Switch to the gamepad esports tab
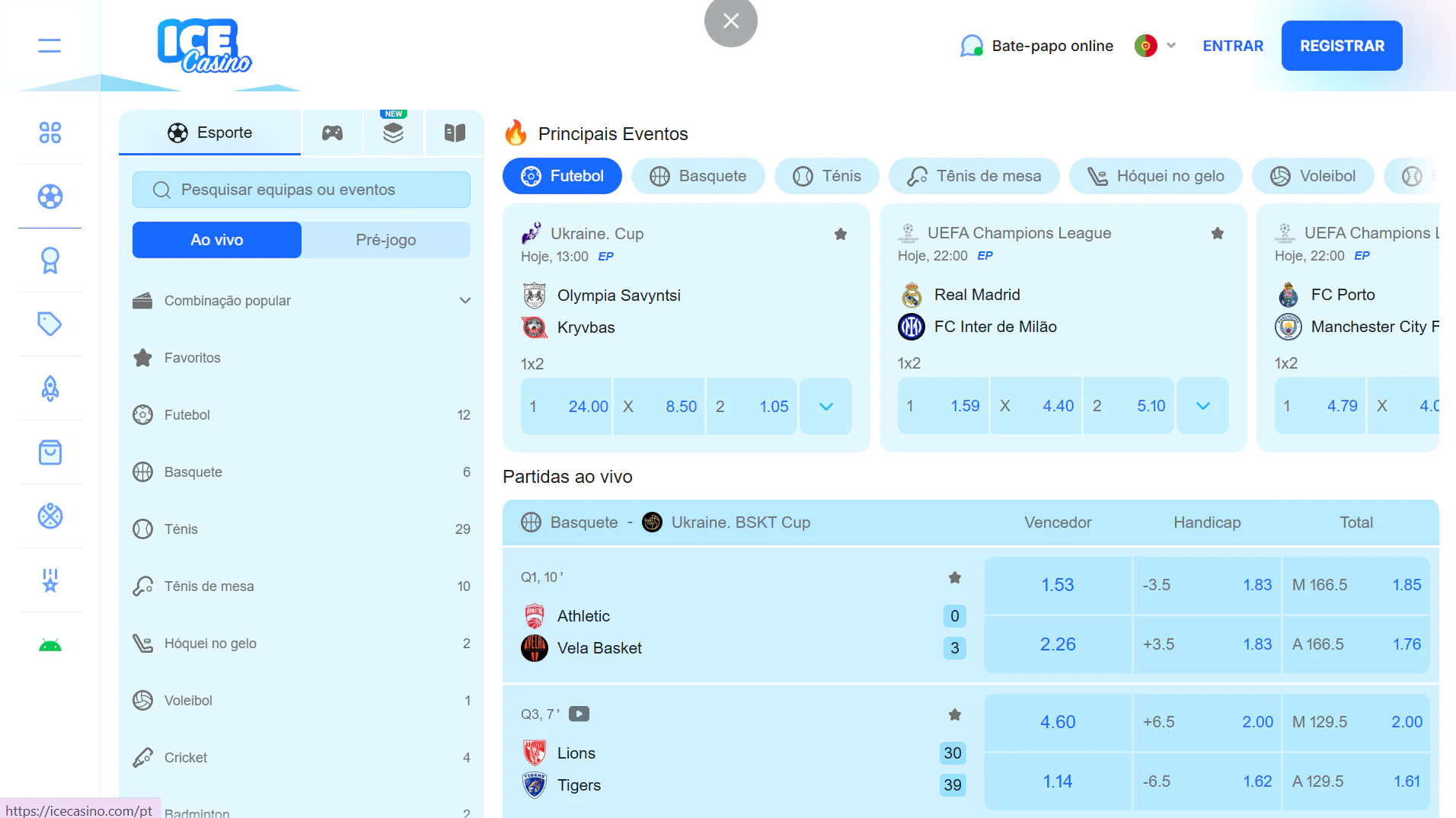This screenshot has height=818, width=1456. (332, 133)
